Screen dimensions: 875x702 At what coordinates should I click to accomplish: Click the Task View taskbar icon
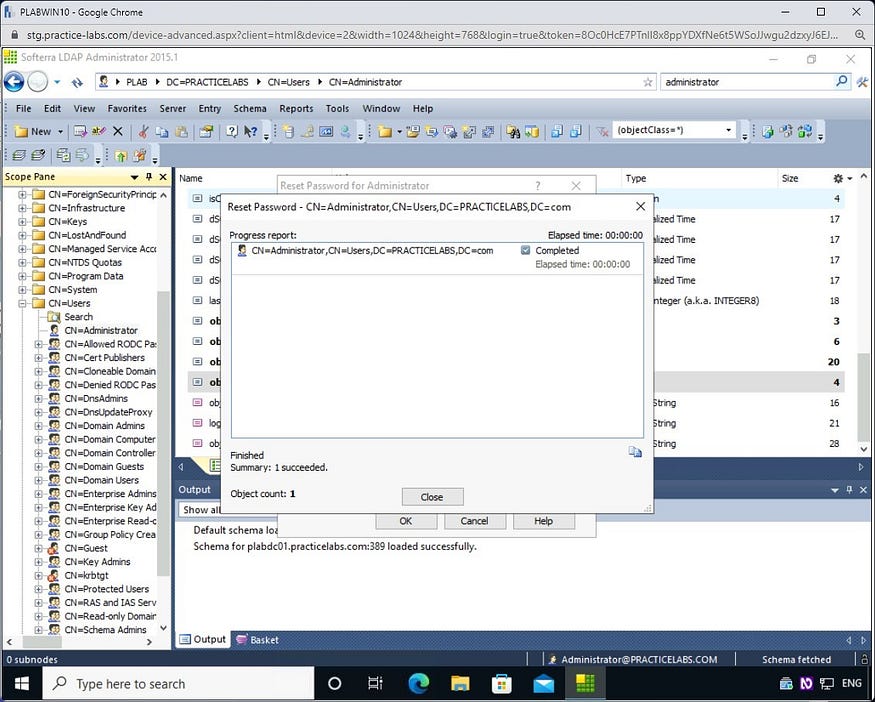coord(376,684)
